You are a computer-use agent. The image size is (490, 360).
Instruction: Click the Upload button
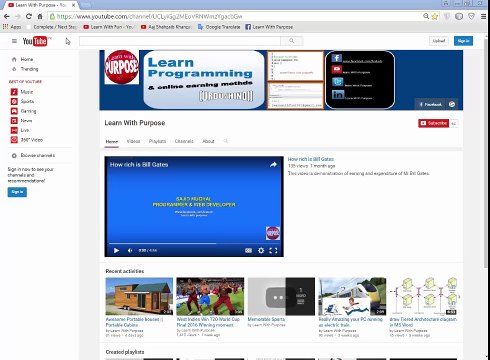click(x=439, y=41)
